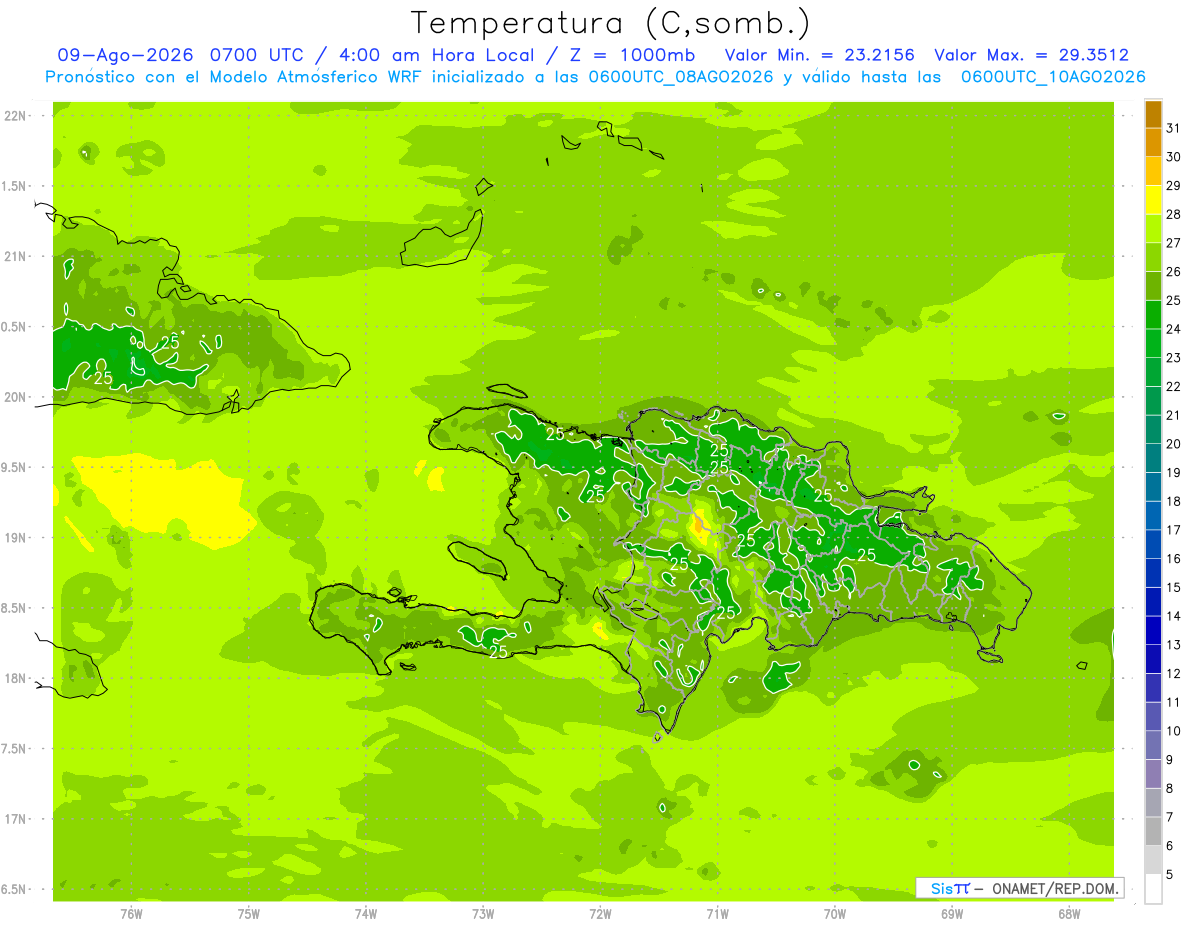
Task: Click the "73W" longitude axis label
Action: coord(483,913)
